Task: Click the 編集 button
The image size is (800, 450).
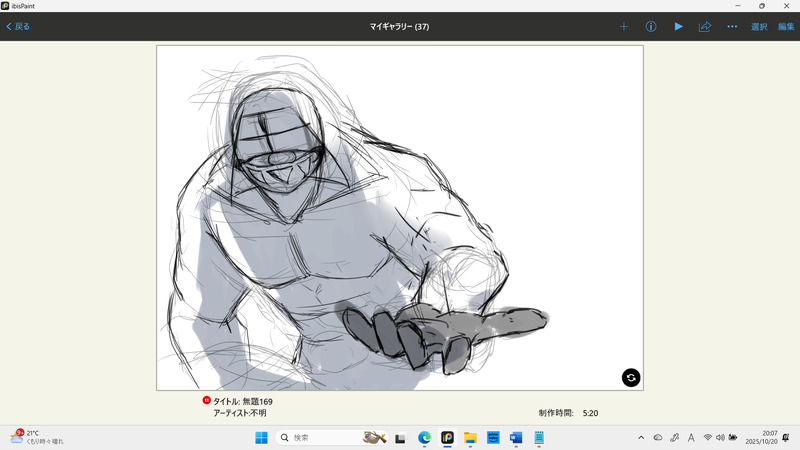Action: 786,27
